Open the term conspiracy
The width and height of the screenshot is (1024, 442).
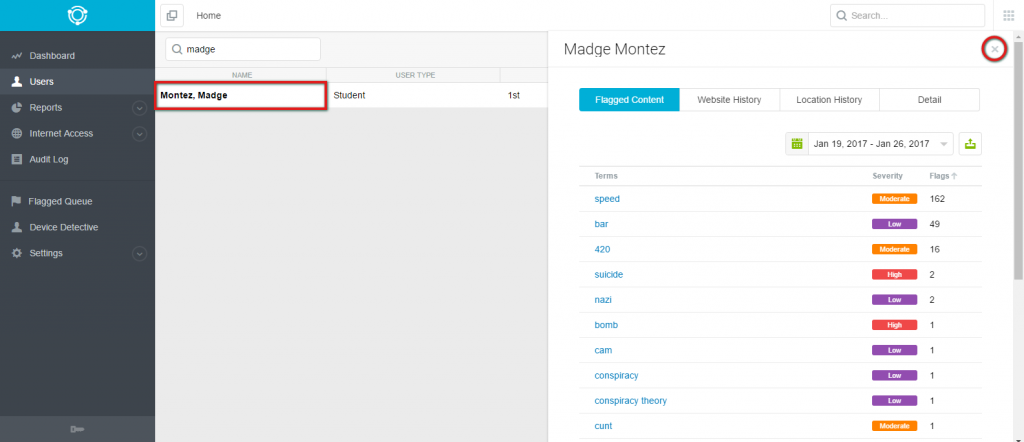pyautogui.click(x=616, y=375)
